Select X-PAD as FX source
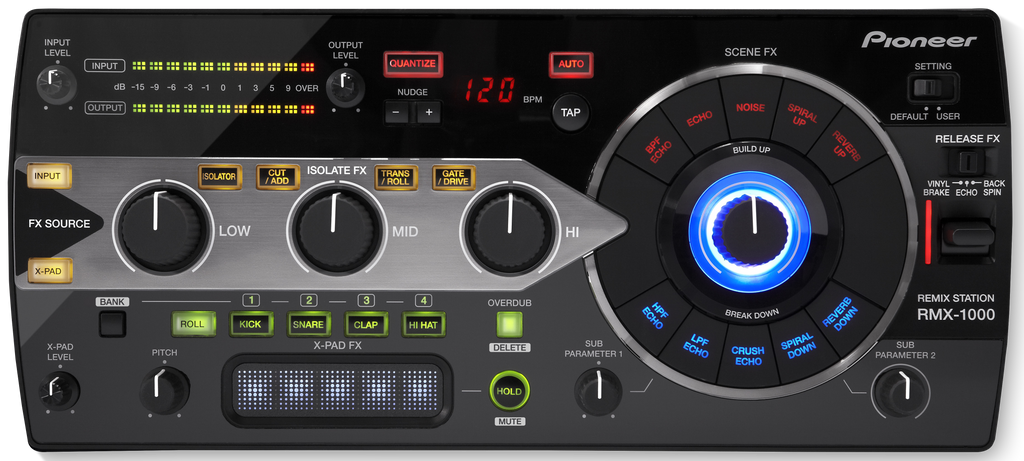1024x461 pixels. coord(49,270)
